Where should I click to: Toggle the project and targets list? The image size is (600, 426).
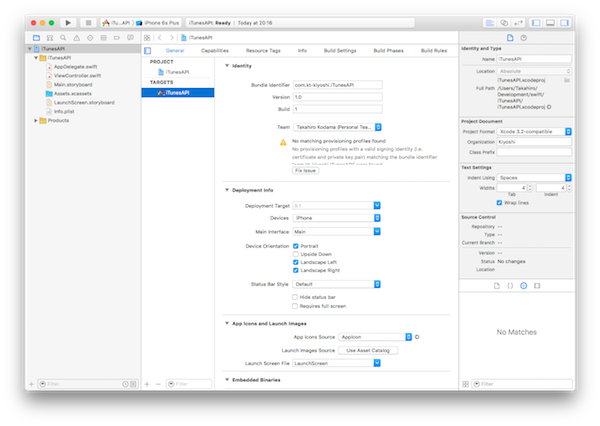click(148, 51)
